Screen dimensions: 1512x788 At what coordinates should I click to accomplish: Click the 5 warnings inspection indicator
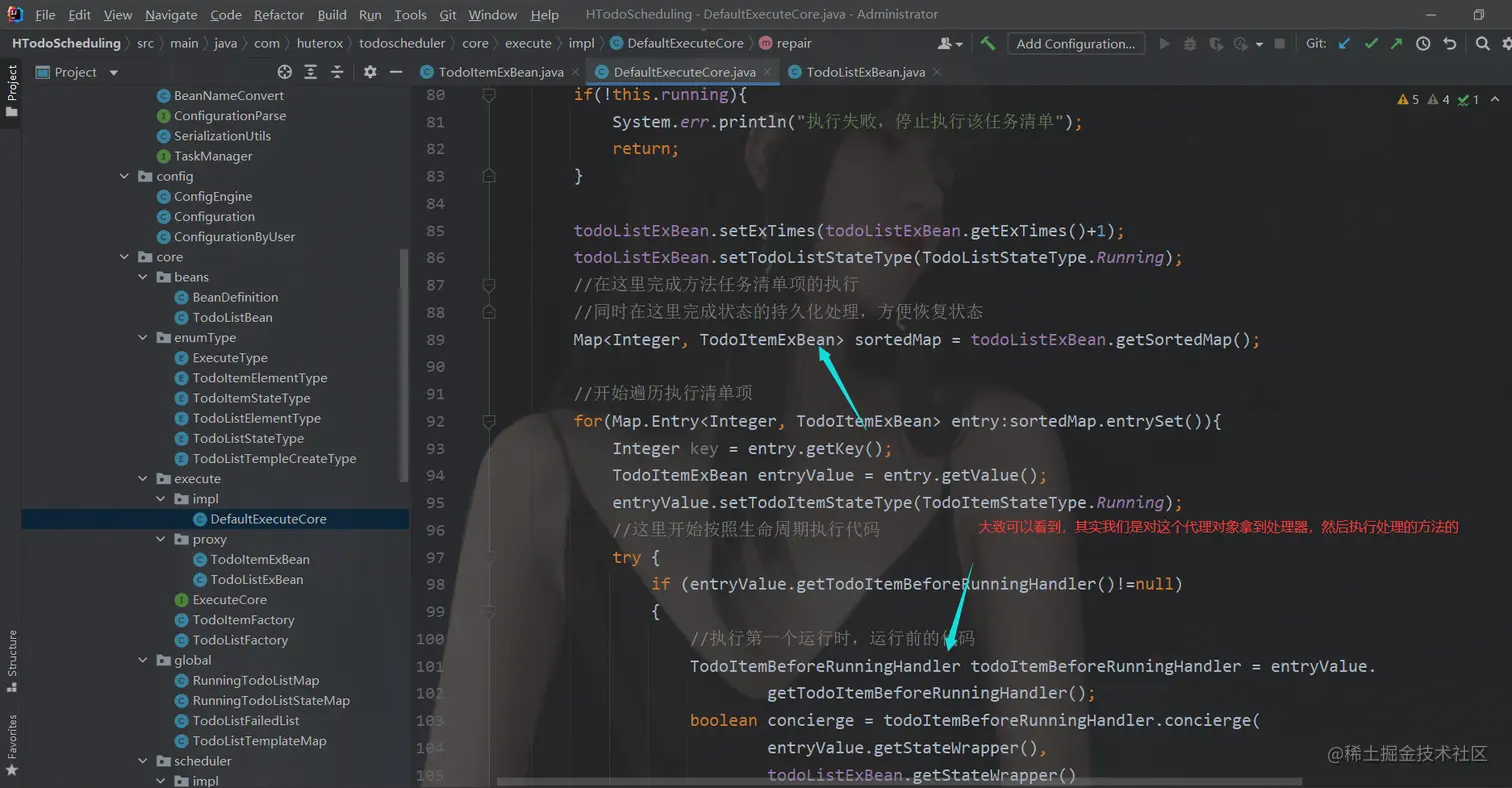pyautogui.click(x=1408, y=99)
